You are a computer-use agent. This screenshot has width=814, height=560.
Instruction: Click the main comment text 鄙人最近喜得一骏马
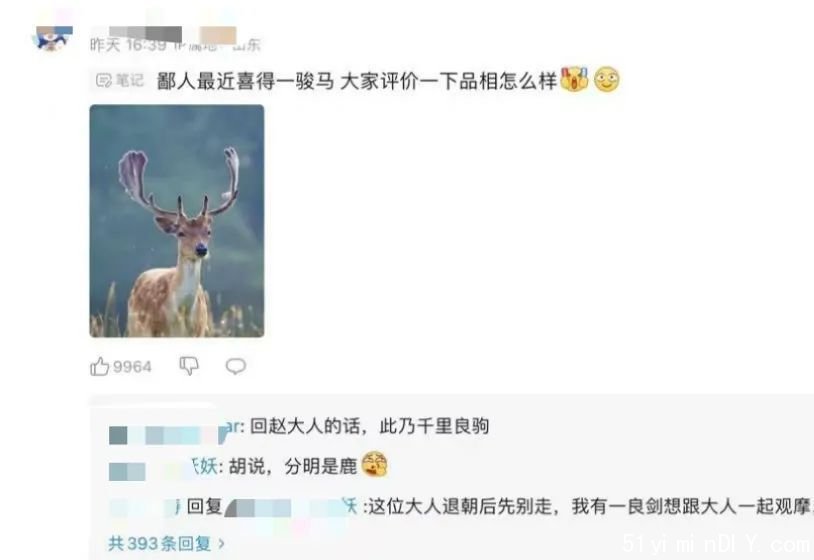tap(246, 81)
